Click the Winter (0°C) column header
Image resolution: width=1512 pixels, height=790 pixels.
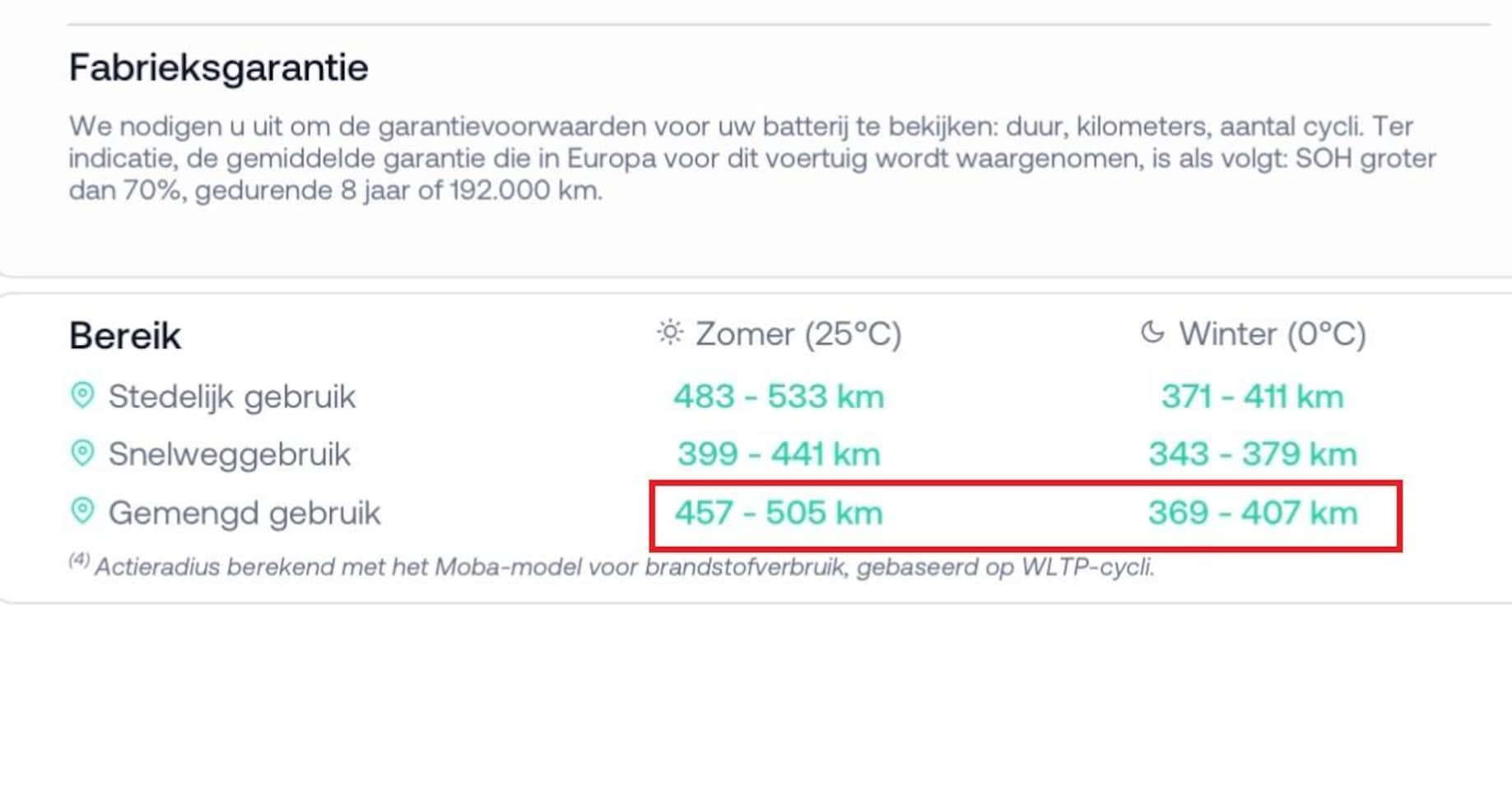(1272, 334)
